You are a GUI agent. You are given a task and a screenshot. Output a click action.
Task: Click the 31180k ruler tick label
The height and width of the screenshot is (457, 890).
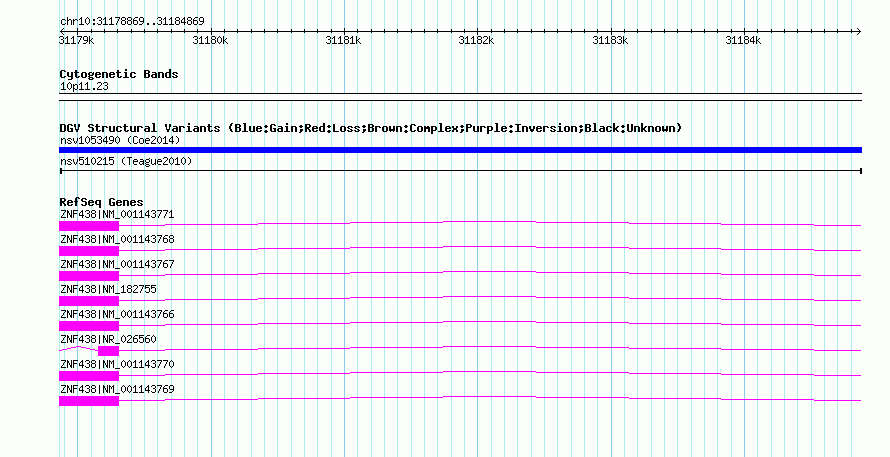[210, 40]
